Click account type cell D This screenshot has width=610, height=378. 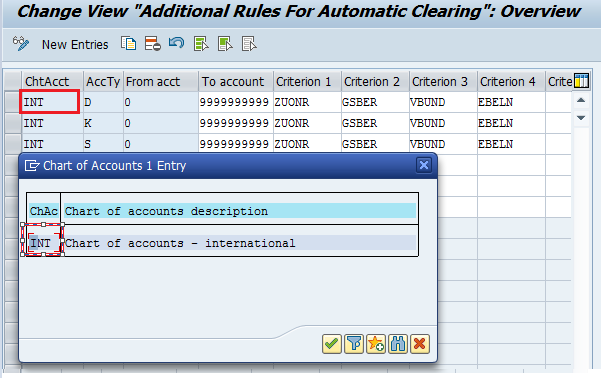click(103, 102)
